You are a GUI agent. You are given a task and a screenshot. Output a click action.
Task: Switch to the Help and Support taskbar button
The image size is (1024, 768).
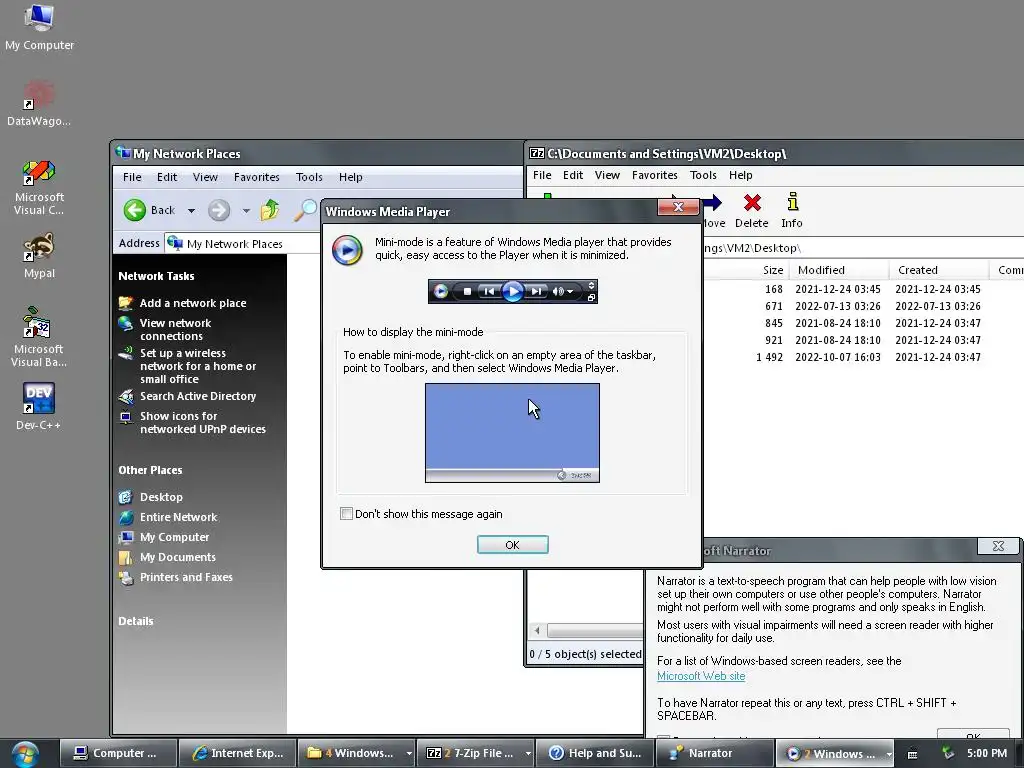pyautogui.click(x=595, y=753)
